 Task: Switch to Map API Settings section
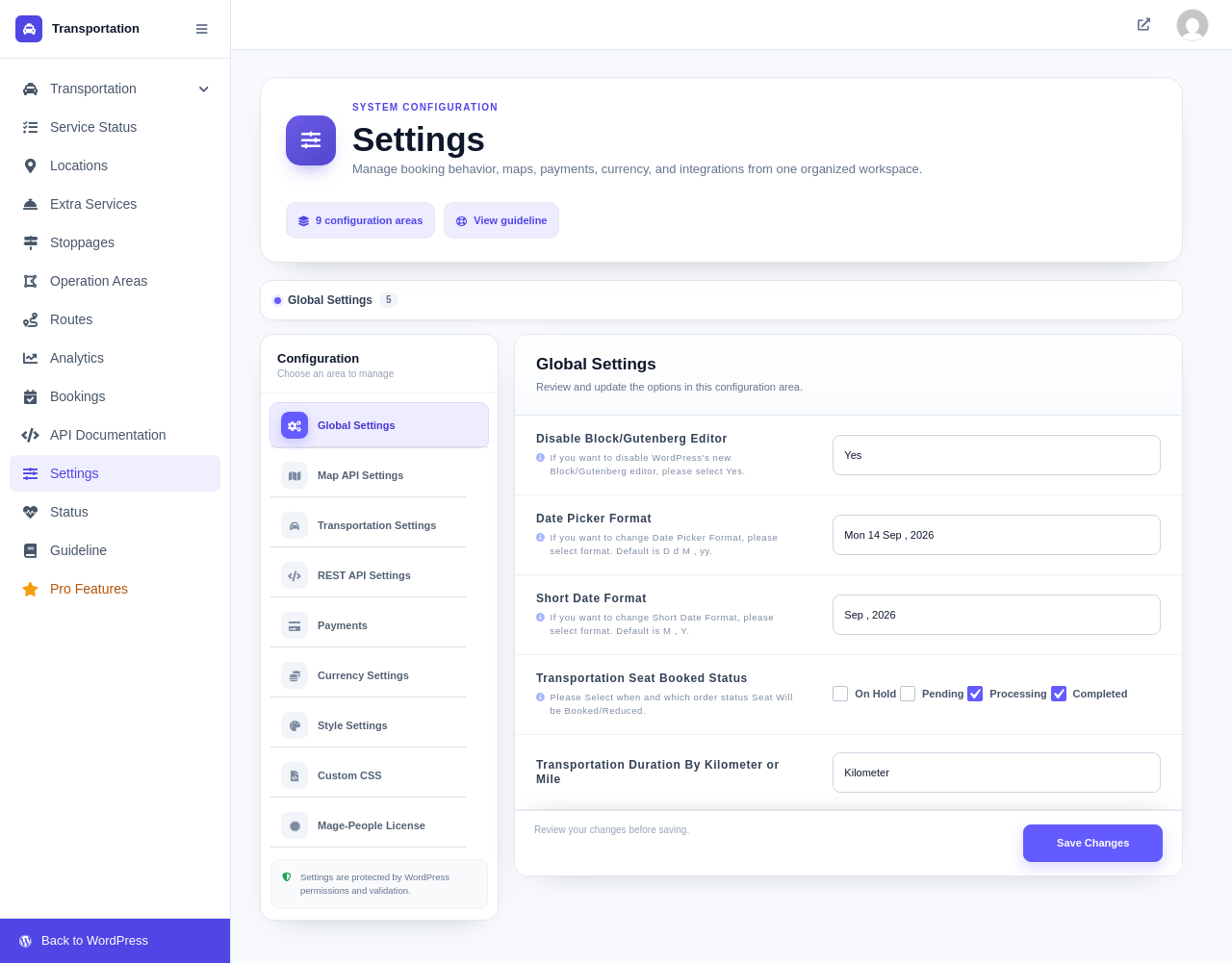coord(368,475)
